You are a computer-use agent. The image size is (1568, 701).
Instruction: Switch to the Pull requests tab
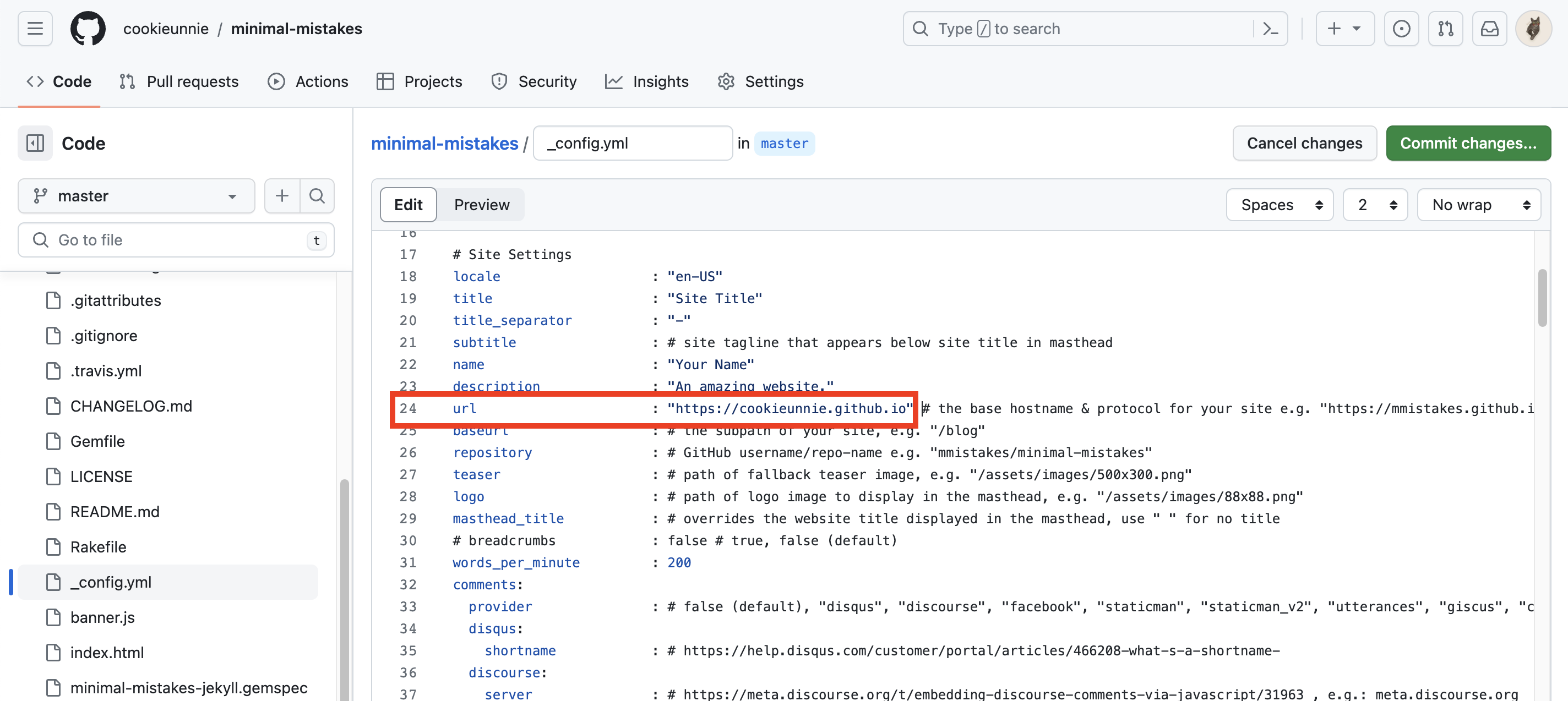[179, 81]
